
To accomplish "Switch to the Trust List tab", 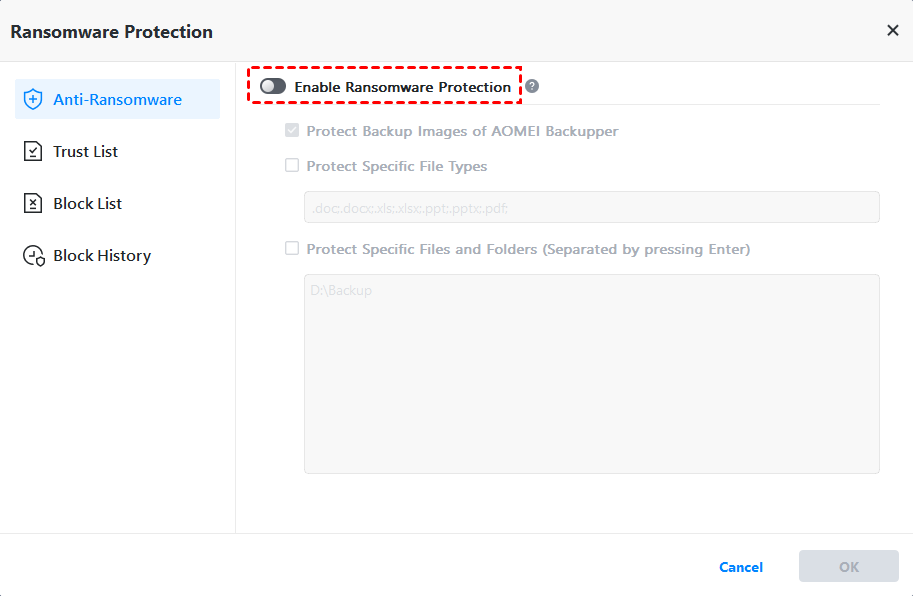I will coord(85,151).
